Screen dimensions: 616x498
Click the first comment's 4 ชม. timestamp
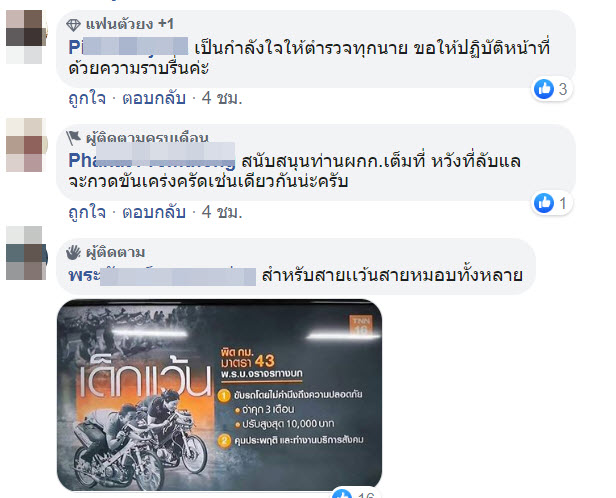[x=222, y=98]
